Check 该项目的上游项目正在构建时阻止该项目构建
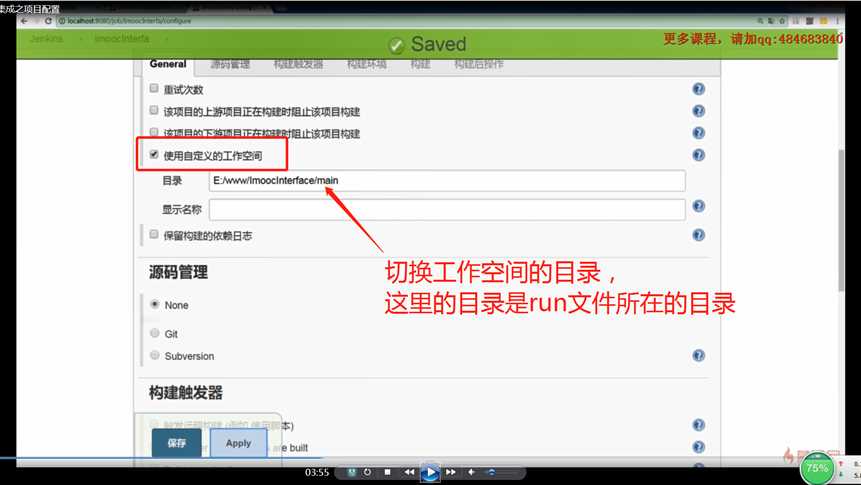Screen dimensions: 861x485 pos(154,110)
